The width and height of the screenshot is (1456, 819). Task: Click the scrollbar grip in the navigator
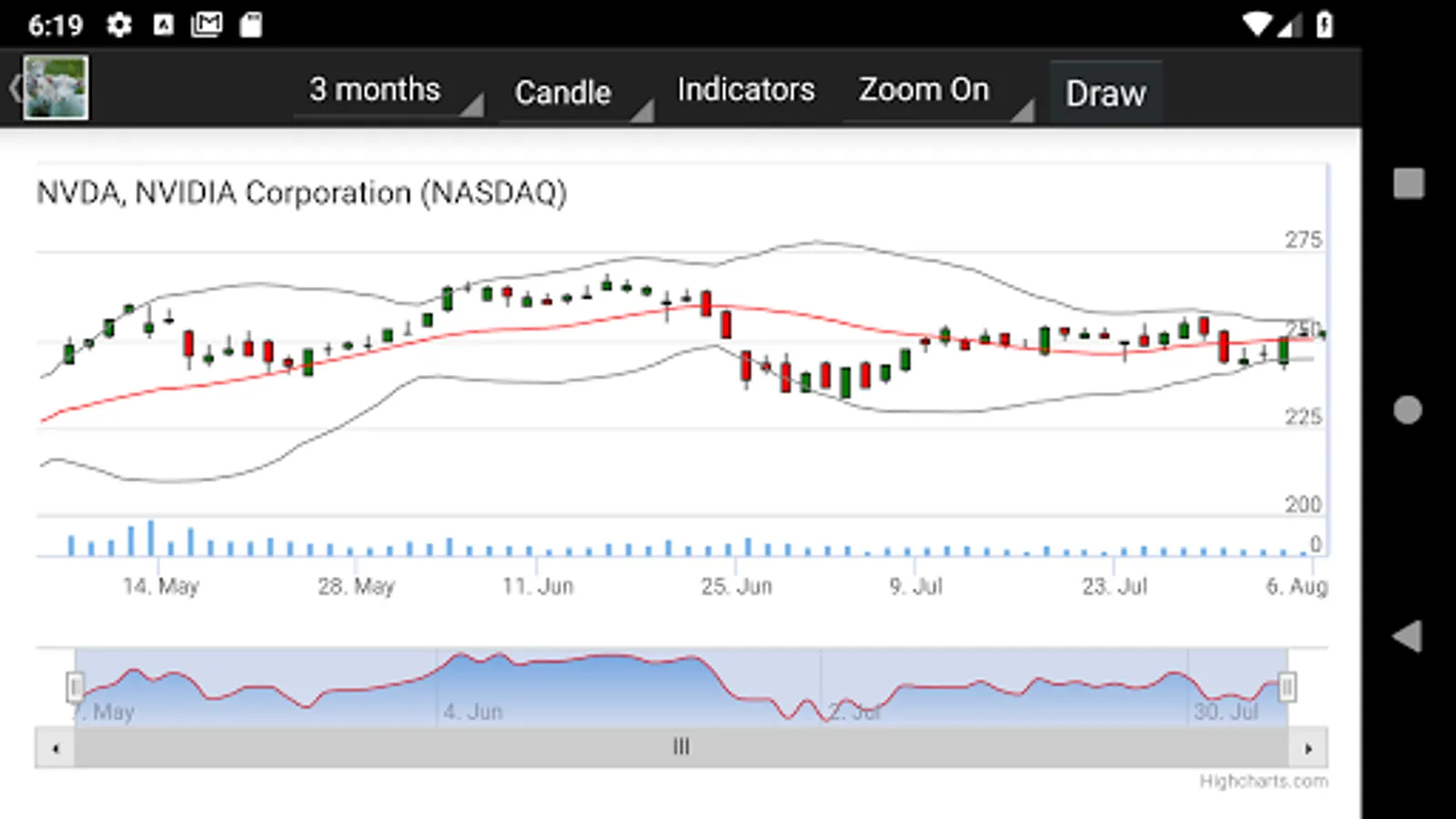coord(681,747)
